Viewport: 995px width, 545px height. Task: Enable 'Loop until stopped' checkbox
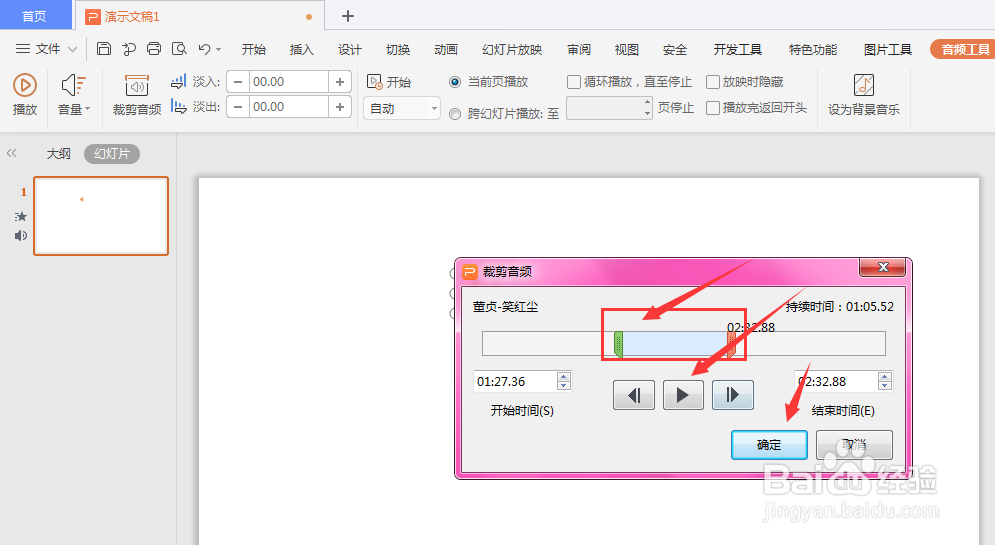574,82
